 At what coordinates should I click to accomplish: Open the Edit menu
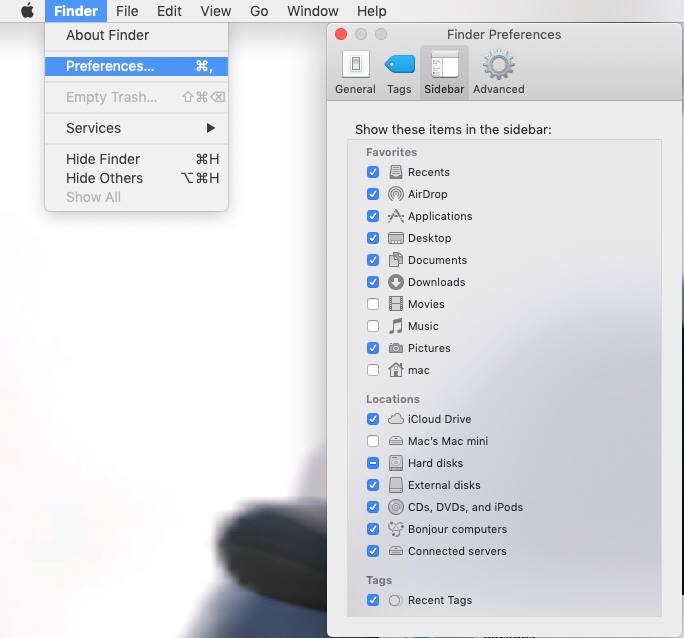click(169, 11)
